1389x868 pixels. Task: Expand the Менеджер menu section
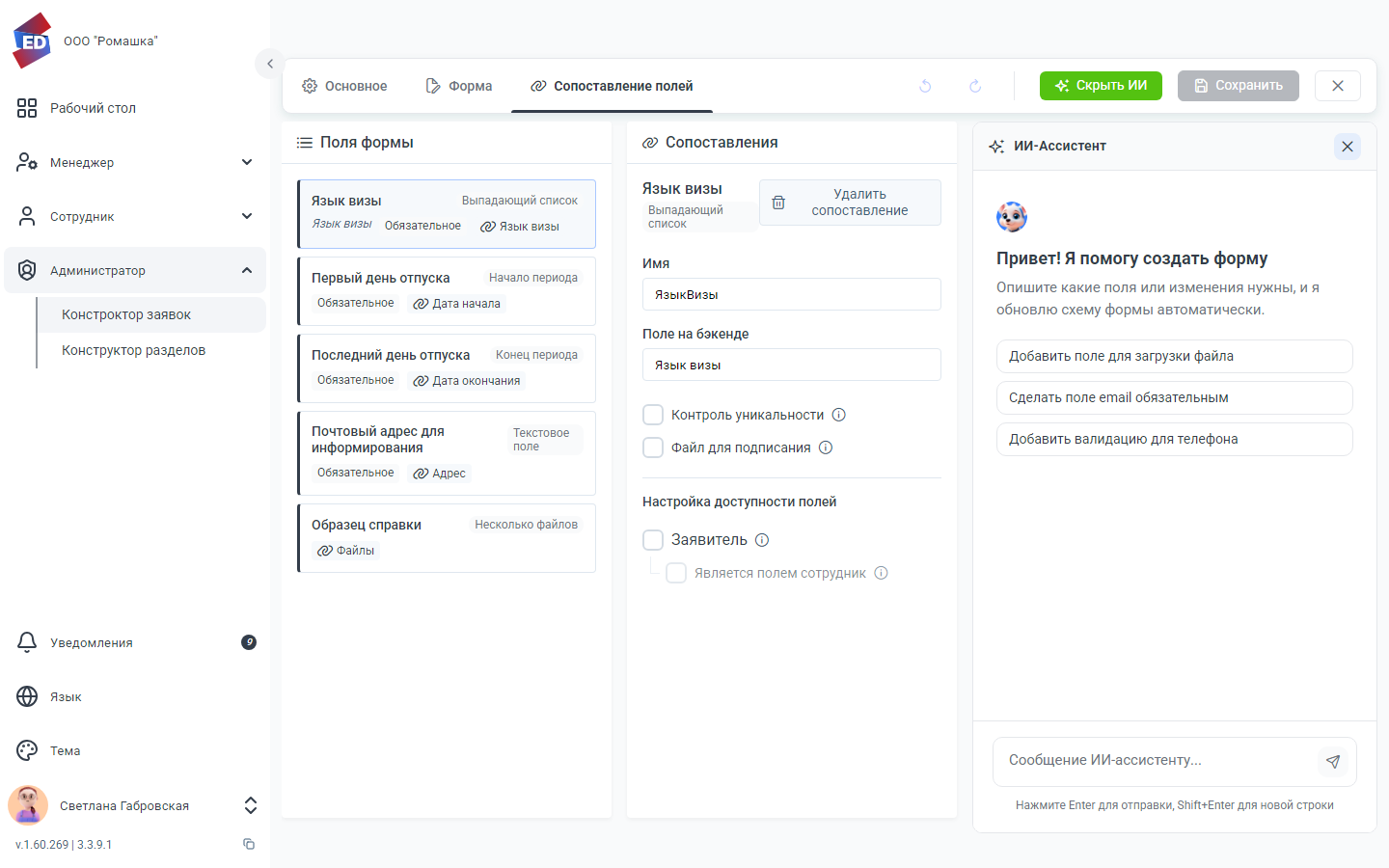135,162
